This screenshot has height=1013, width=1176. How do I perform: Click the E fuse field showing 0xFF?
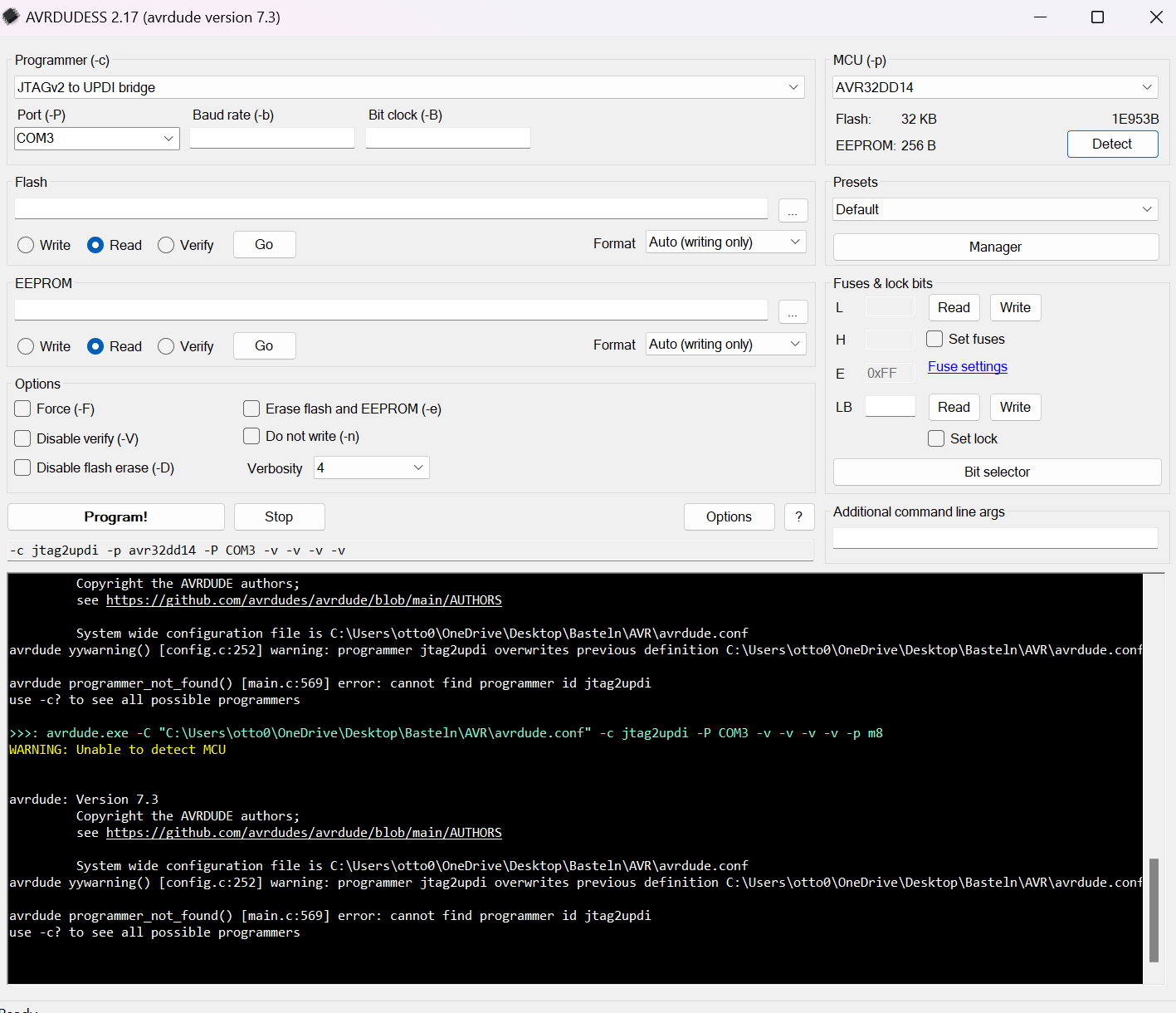[890, 373]
